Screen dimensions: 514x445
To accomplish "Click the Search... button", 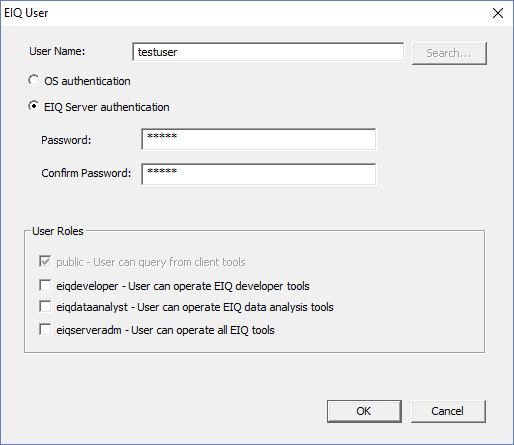I will coord(449,53).
